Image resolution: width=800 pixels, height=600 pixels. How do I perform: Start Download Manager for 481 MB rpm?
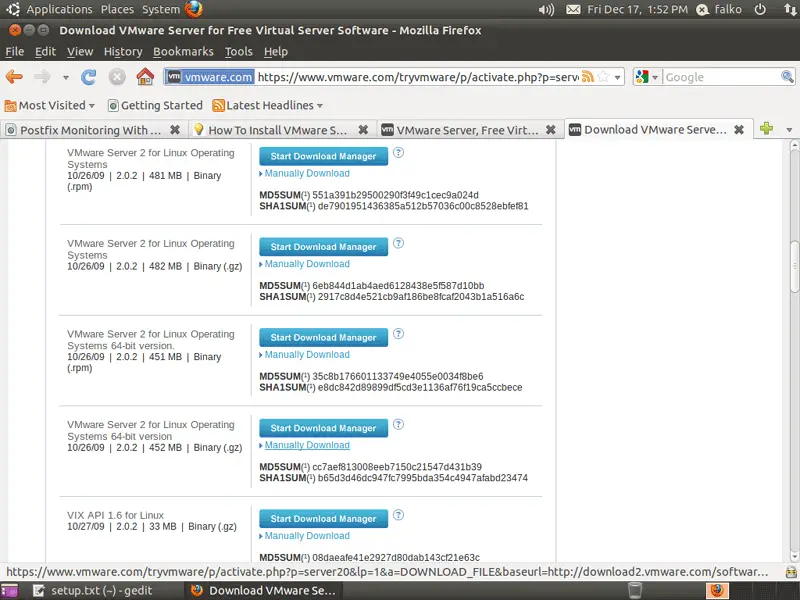coord(323,156)
